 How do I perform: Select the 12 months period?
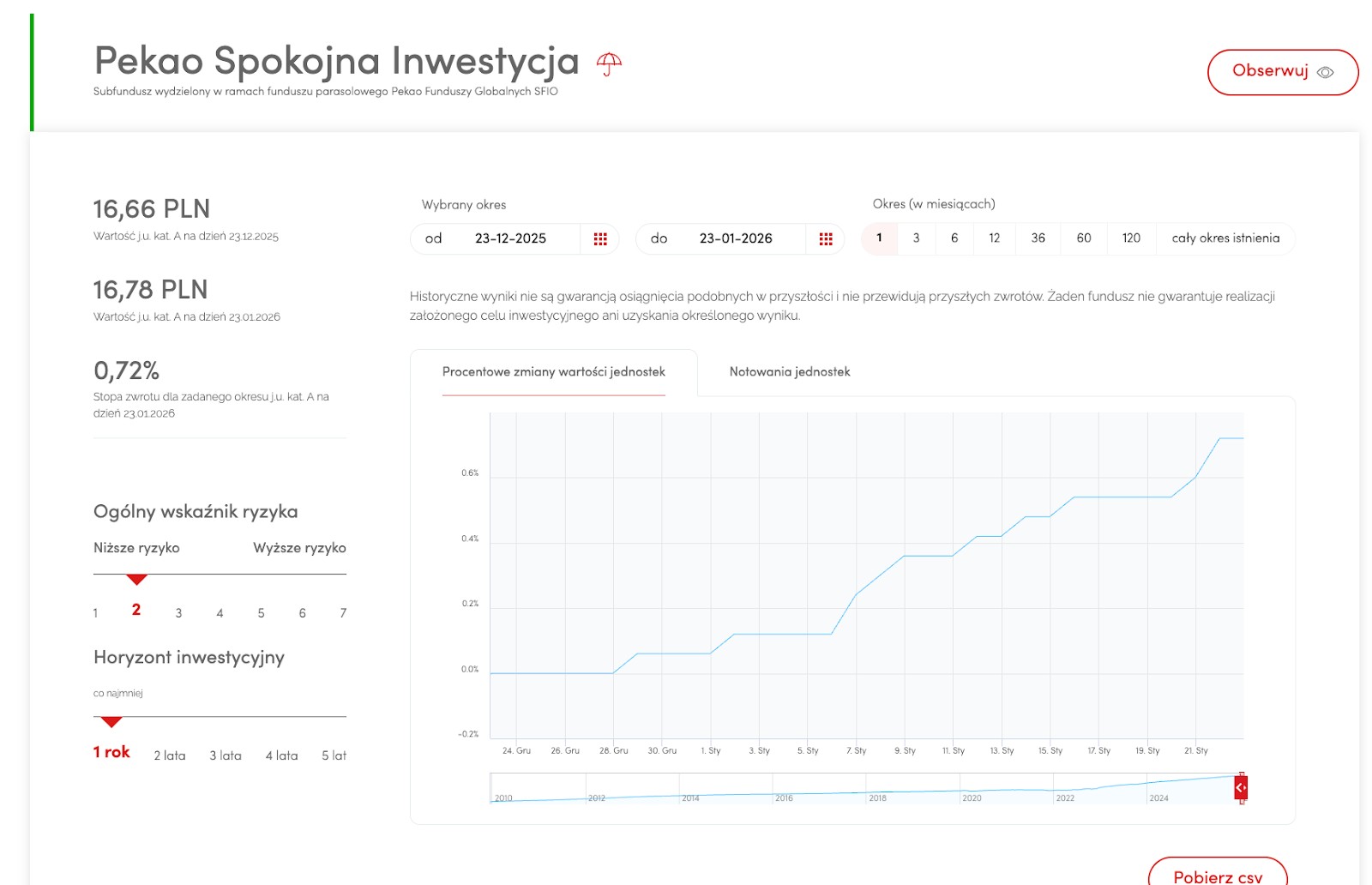point(995,238)
